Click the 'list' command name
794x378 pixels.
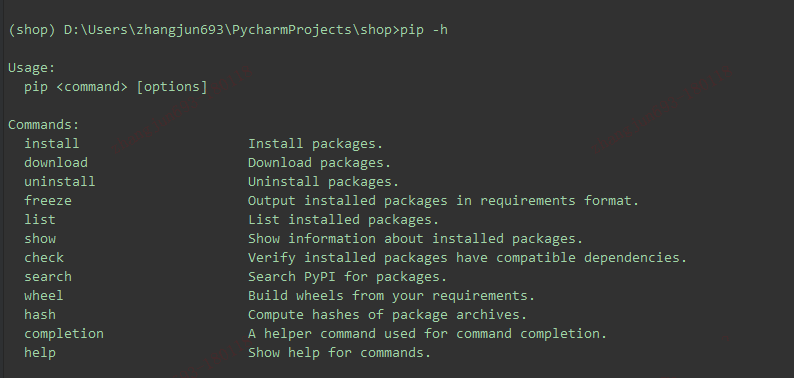[x=39, y=219]
